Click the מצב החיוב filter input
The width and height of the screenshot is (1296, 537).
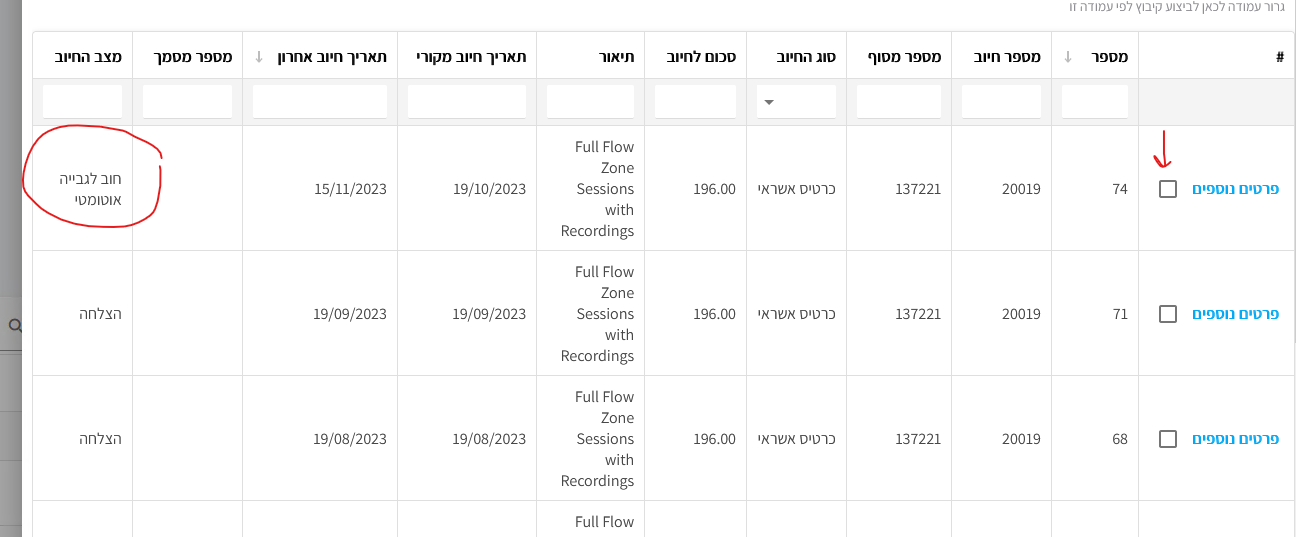coord(83,102)
